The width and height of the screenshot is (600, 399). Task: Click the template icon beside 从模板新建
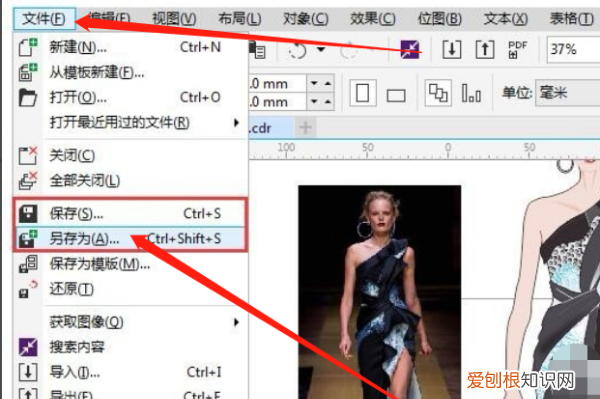28,72
